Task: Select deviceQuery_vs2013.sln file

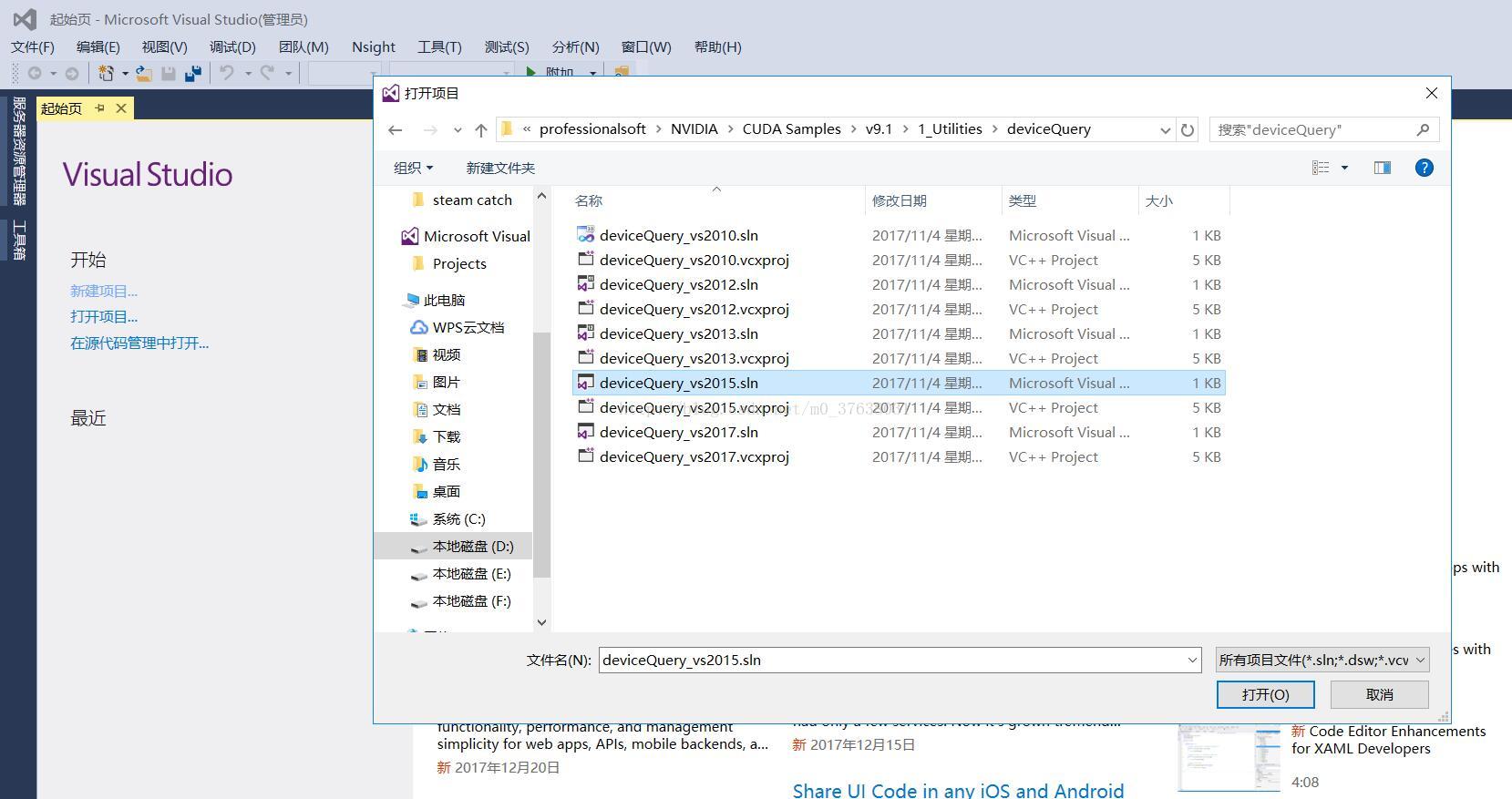Action: tap(678, 333)
